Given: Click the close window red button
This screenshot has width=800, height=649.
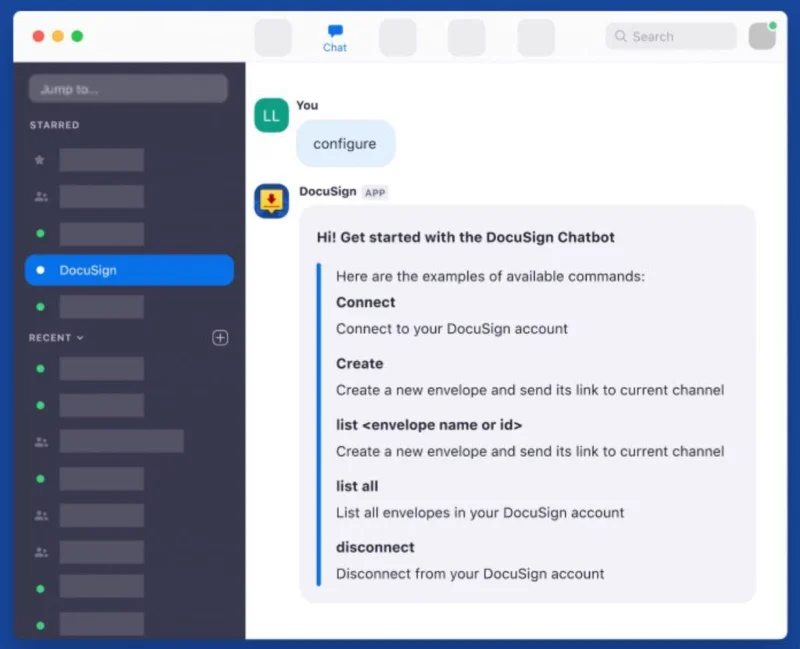Looking at the screenshot, I should pos(38,36).
